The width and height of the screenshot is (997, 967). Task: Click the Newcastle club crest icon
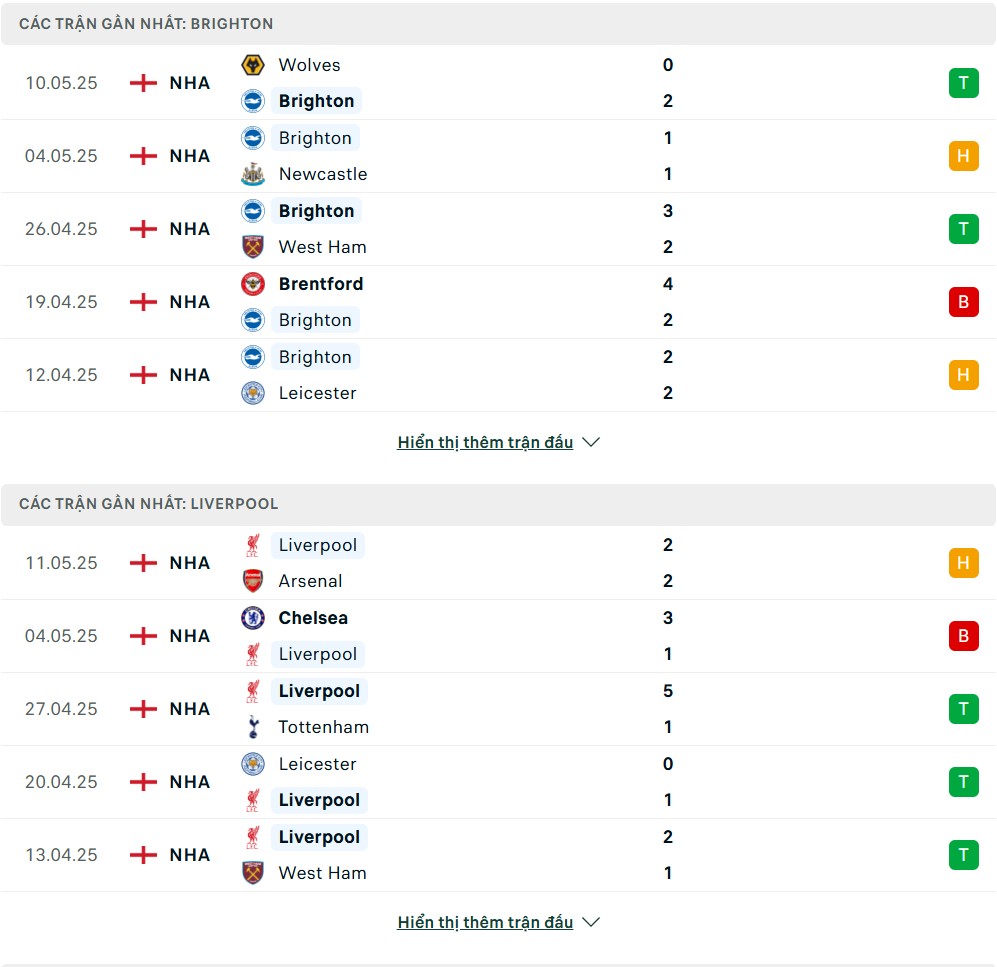click(253, 174)
